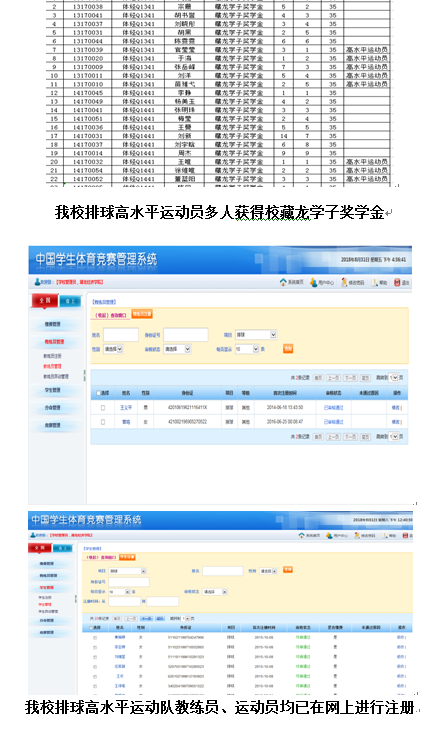Image resolution: width=443 pixels, height=729 pixels.
Task: Click 修改 link in the 王文平 row
Action: (x=396, y=408)
